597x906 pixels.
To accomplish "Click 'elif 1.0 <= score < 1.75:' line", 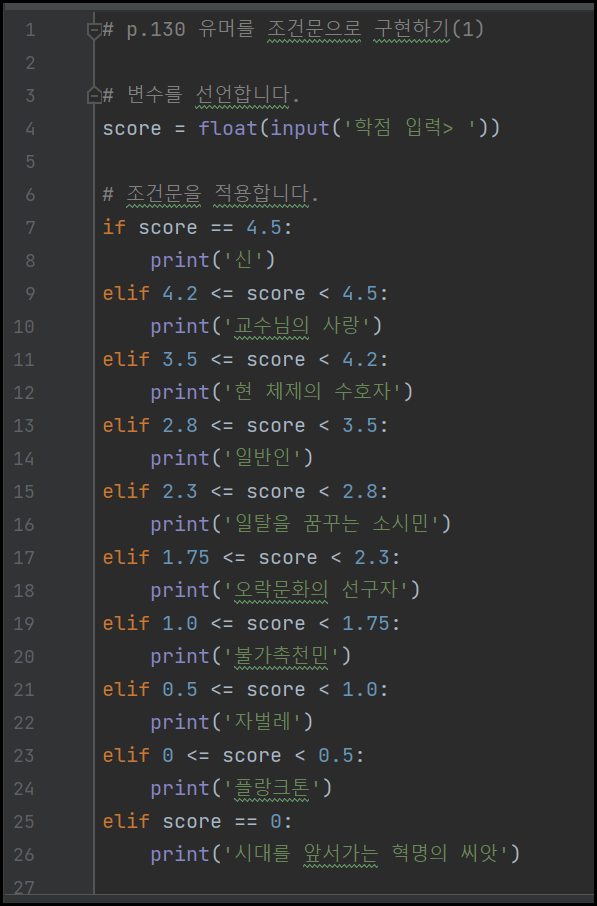I will [x=251, y=623].
